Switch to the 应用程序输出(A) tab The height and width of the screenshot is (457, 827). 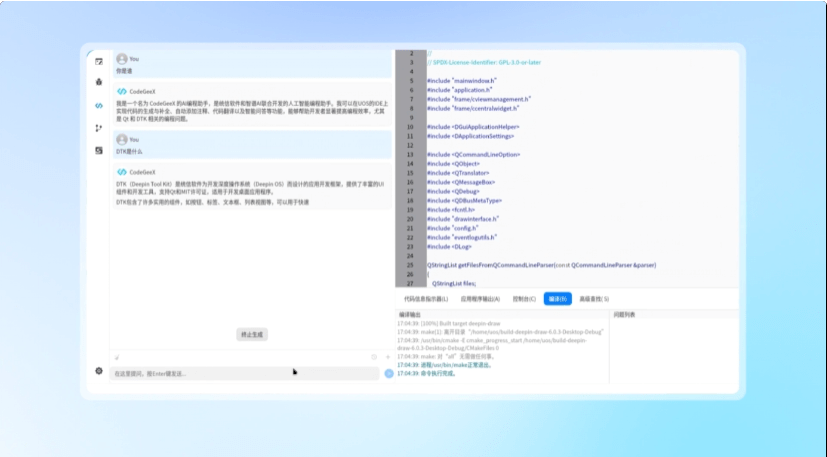click(x=480, y=299)
